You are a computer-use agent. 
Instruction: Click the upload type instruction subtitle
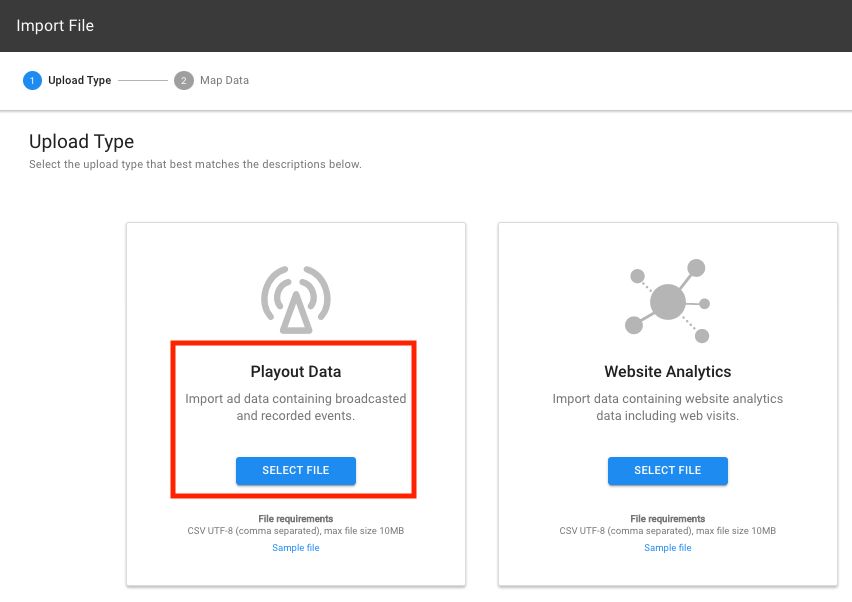tap(195, 164)
